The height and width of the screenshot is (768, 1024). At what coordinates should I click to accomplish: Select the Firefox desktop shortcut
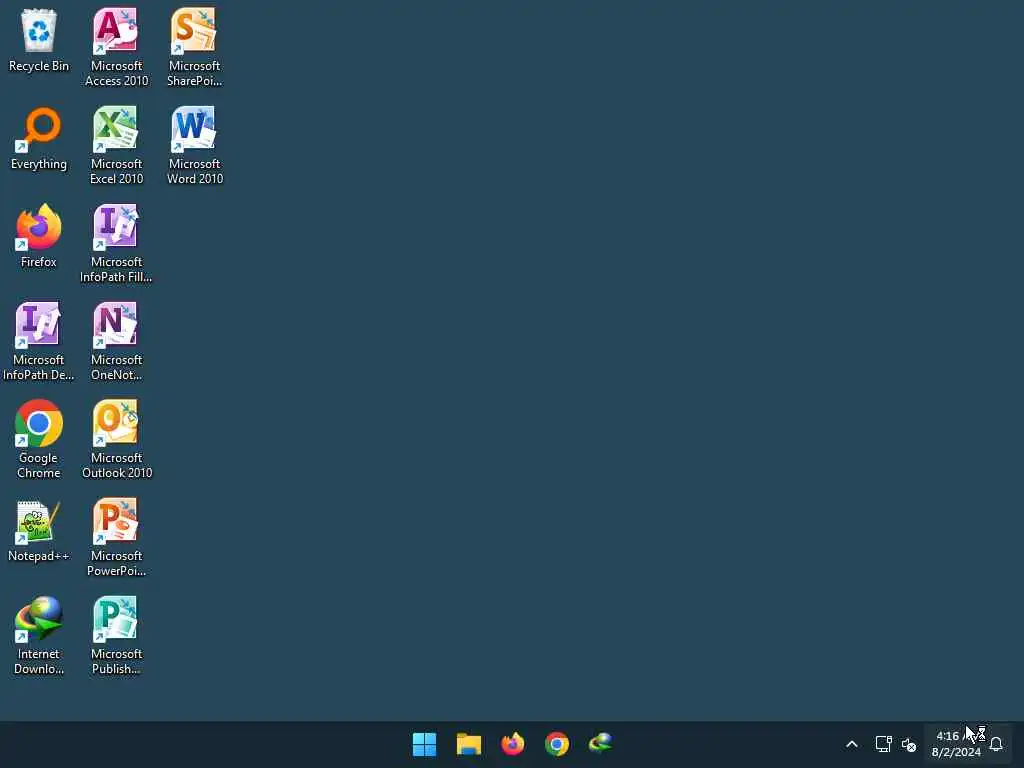[39, 236]
